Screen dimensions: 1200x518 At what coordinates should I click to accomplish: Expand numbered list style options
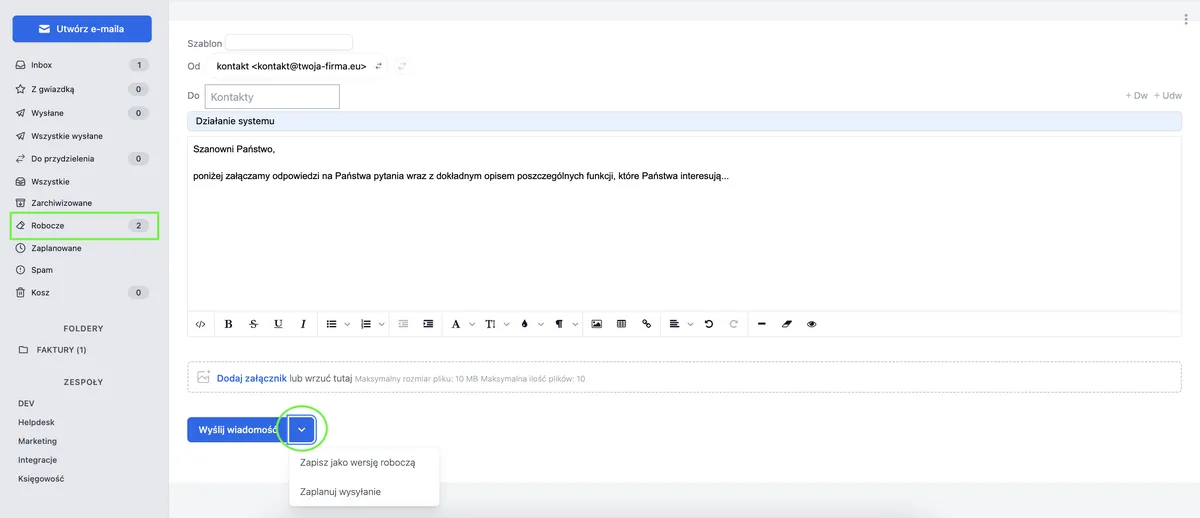click(x=380, y=324)
